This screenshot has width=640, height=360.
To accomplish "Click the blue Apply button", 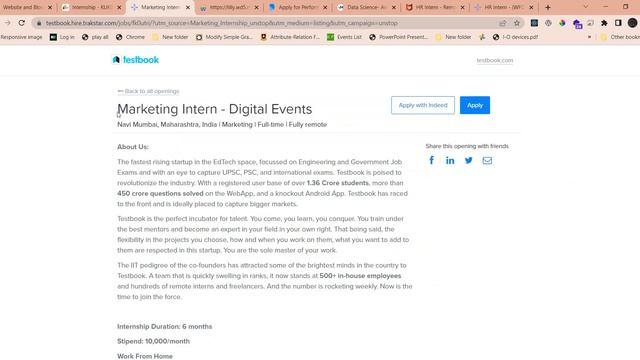I will 475,105.
